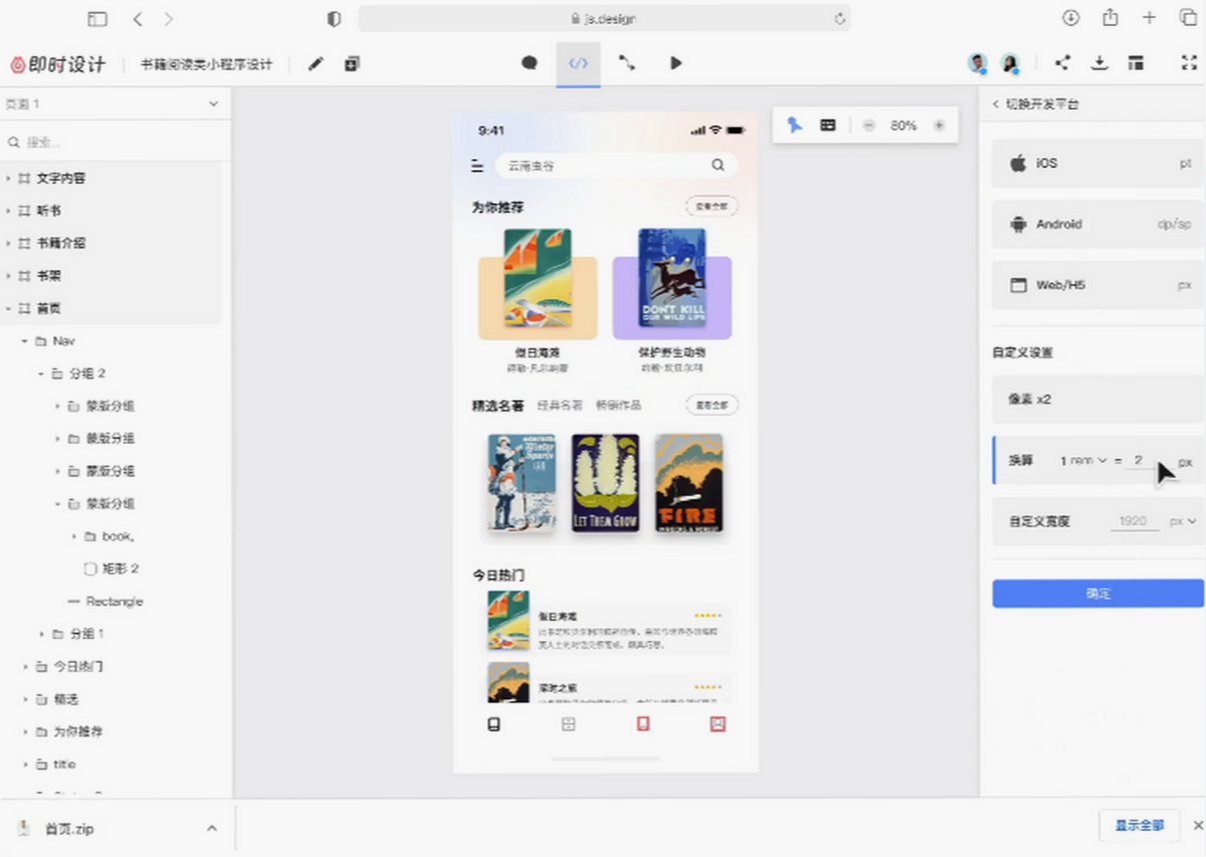Open the share icon in top toolbar

point(1063,63)
